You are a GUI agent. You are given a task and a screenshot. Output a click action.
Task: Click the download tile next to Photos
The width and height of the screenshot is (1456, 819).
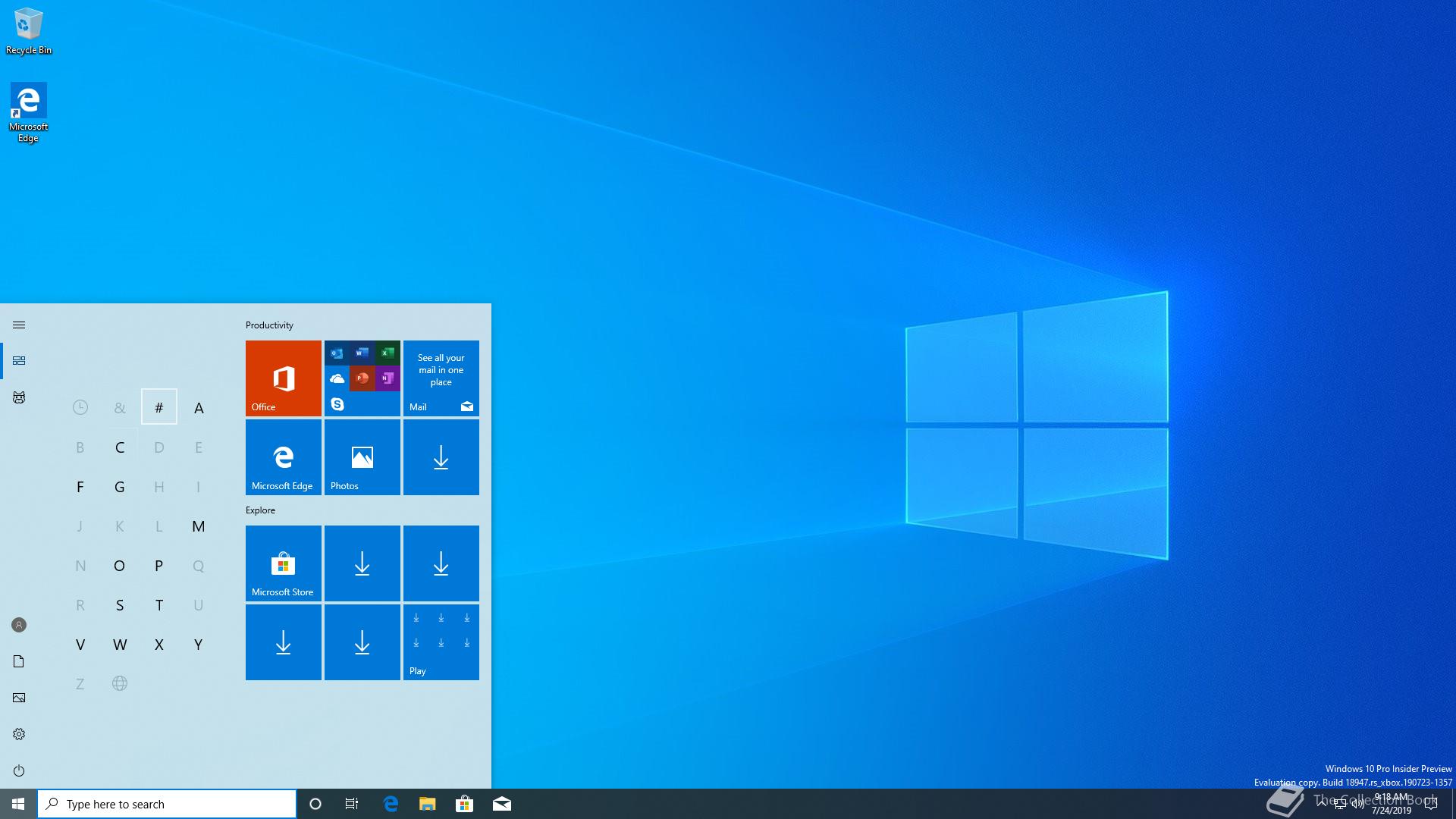click(x=441, y=457)
